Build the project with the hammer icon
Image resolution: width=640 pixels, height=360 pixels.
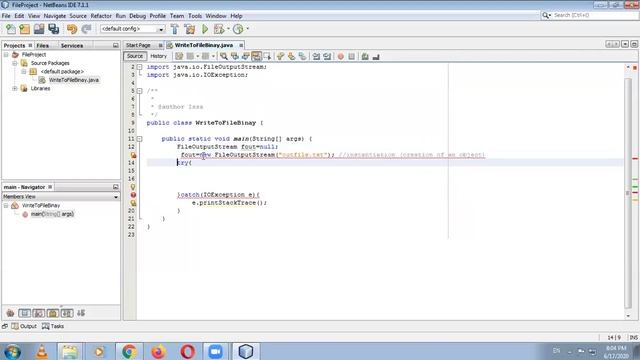175,29
